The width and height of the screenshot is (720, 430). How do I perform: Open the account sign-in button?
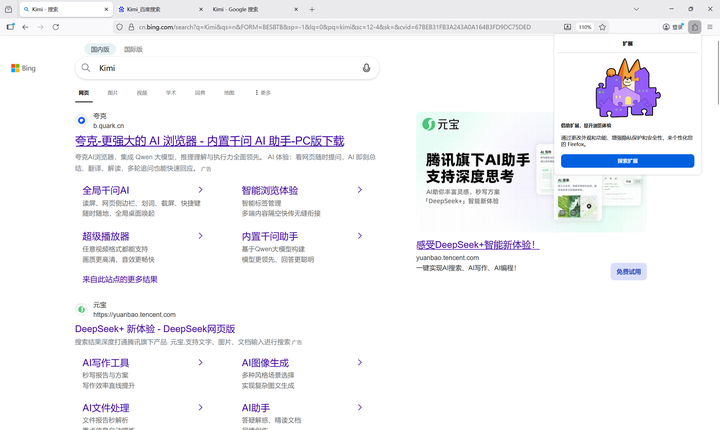(673, 27)
